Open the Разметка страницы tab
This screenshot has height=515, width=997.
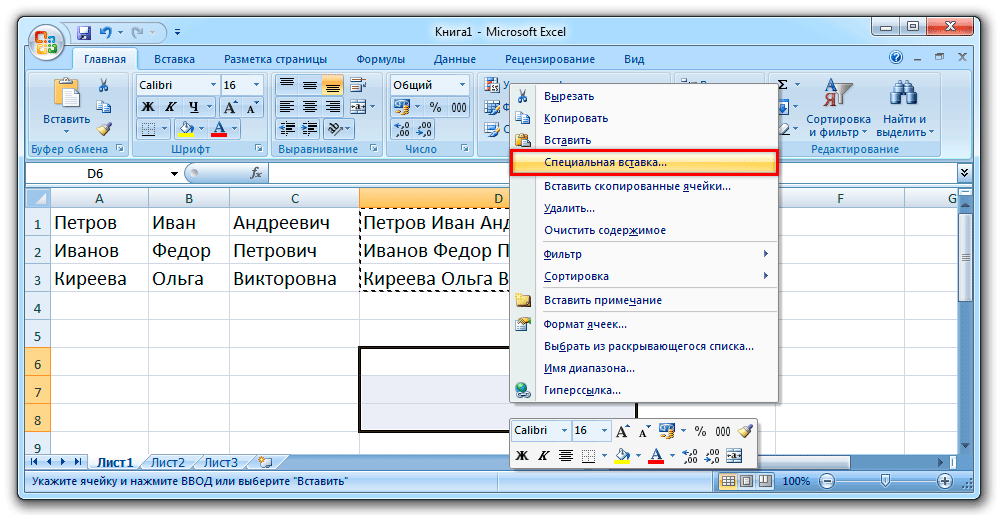coord(275,59)
